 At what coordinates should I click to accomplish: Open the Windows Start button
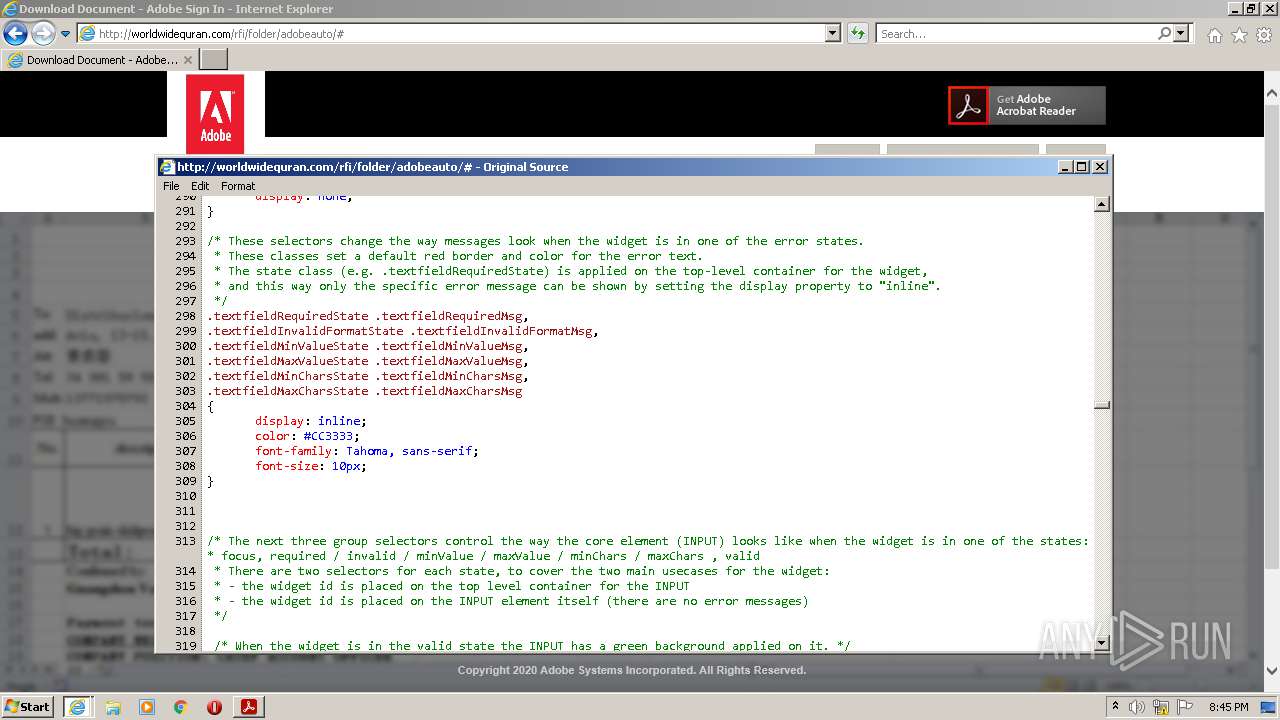tap(28, 706)
